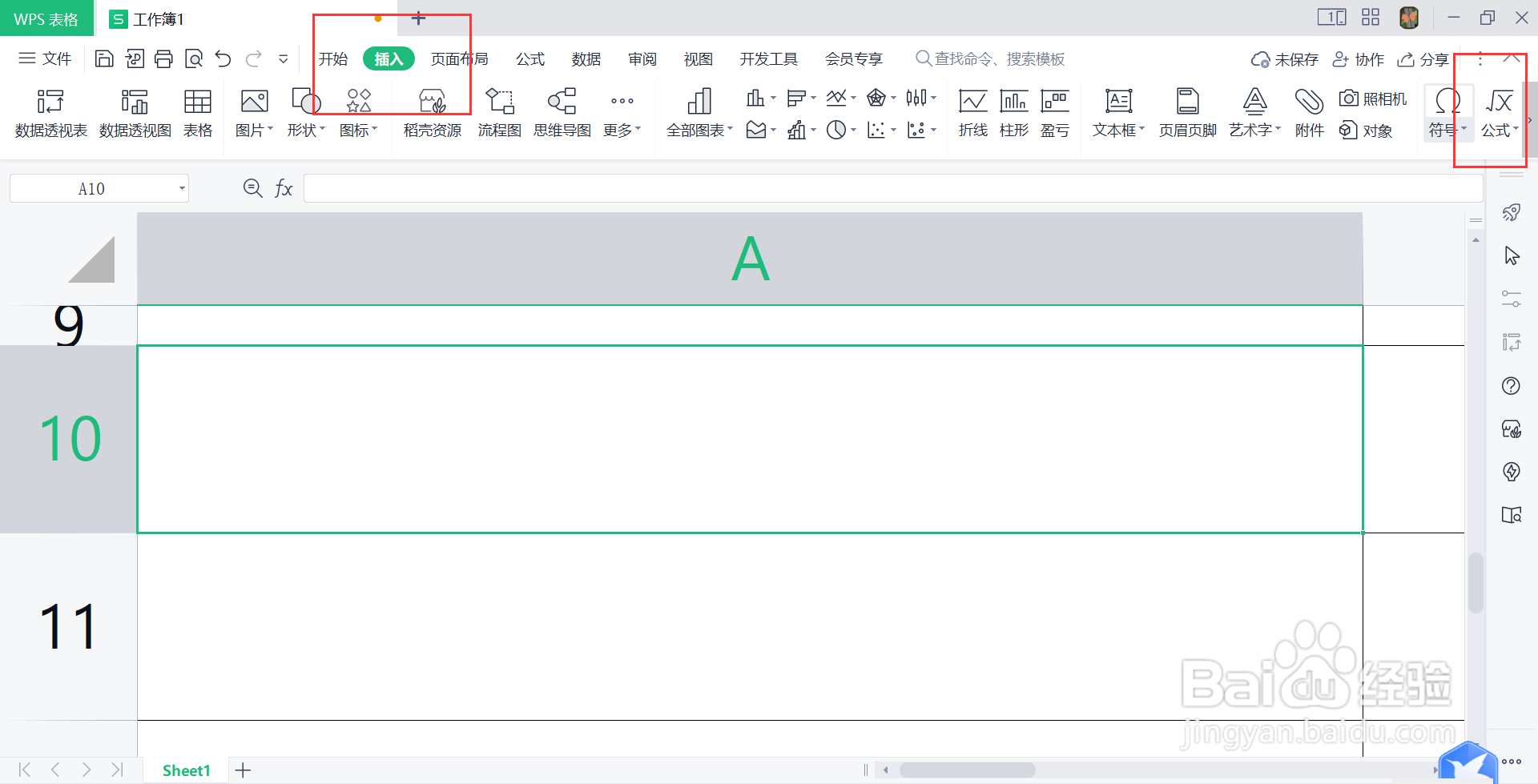Insert a table (表格)

tap(197, 113)
